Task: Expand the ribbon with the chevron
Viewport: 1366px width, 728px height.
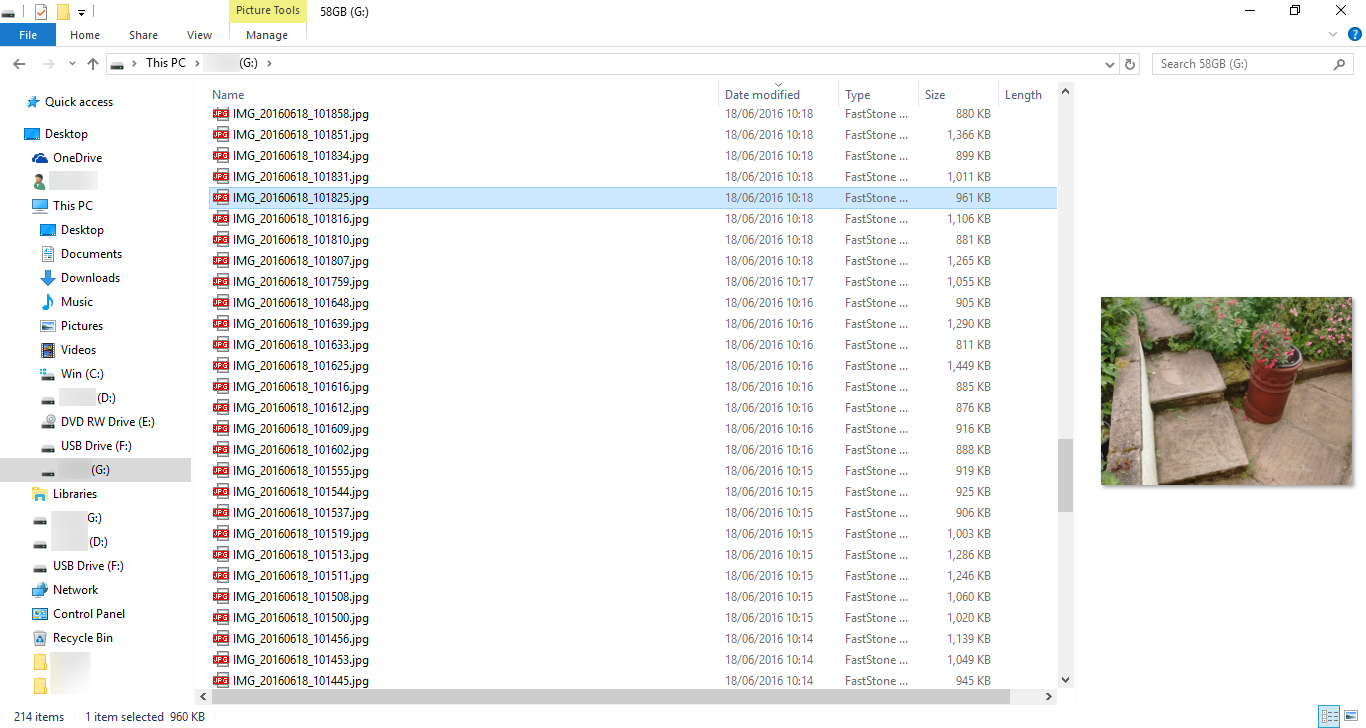Action: pos(1333,34)
